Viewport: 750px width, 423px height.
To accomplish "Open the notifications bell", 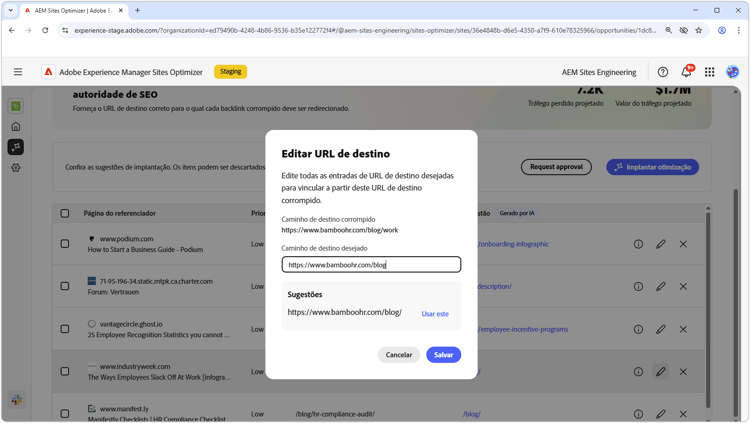I will [x=686, y=71].
